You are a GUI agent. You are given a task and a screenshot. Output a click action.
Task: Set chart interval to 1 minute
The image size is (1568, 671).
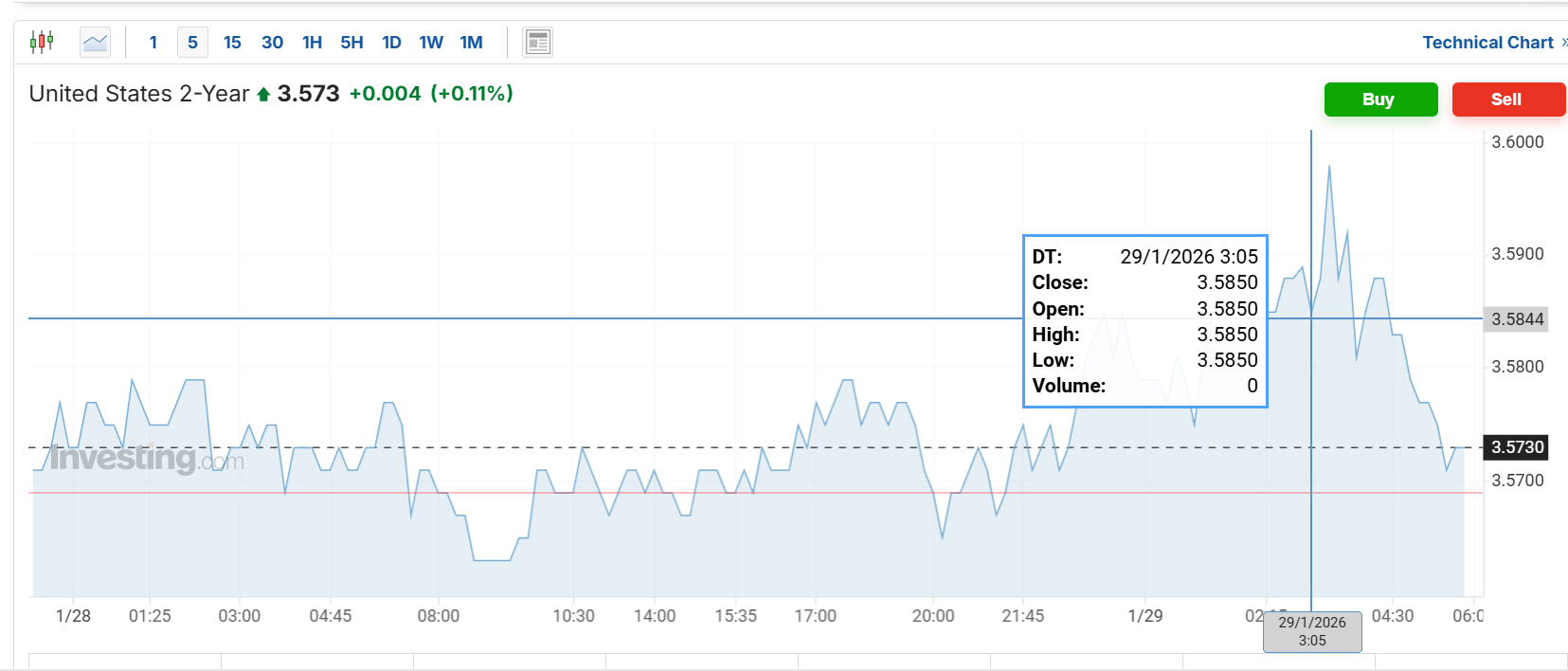[x=153, y=43]
